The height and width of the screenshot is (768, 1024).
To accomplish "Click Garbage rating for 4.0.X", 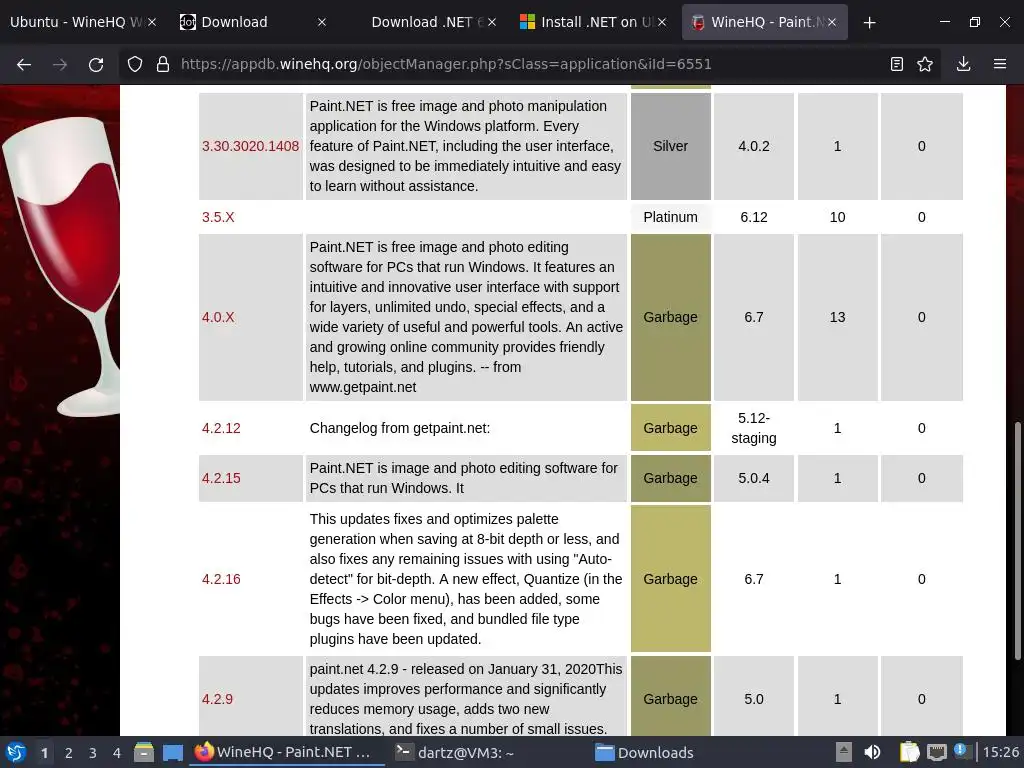I will click(671, 317).
